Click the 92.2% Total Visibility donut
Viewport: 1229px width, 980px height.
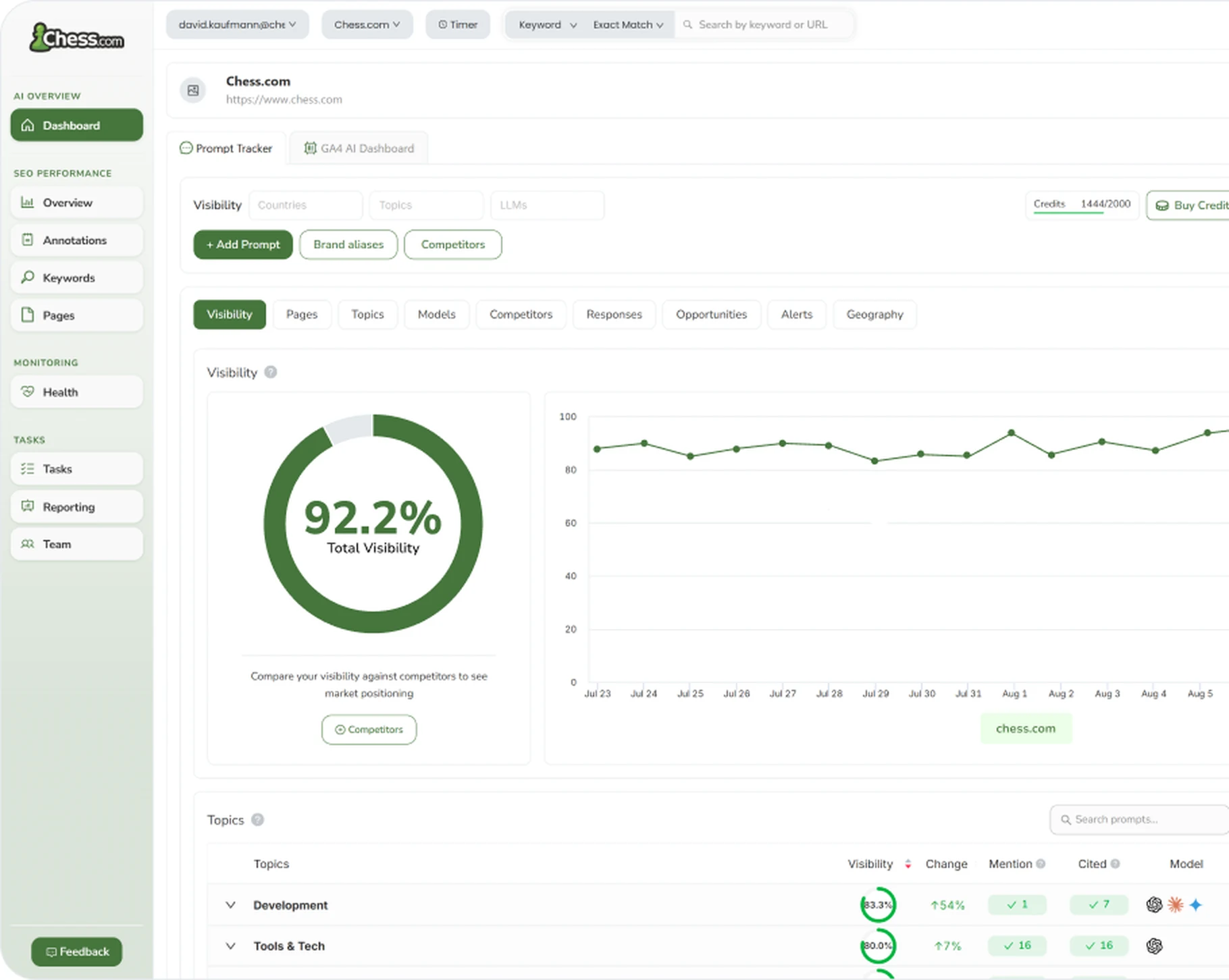coord(373,524)
